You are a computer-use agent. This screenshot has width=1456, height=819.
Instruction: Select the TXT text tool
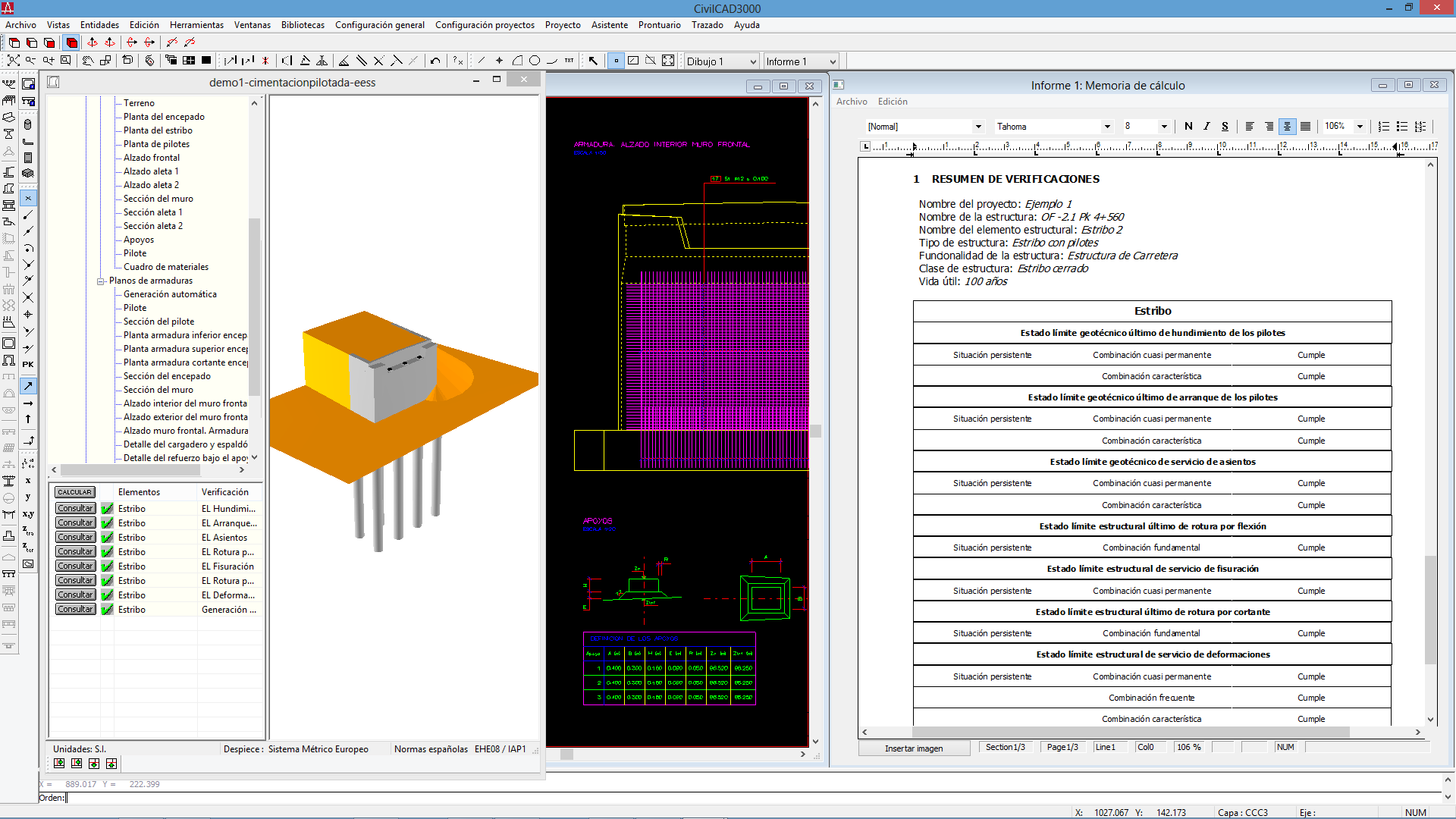[569, 61]
